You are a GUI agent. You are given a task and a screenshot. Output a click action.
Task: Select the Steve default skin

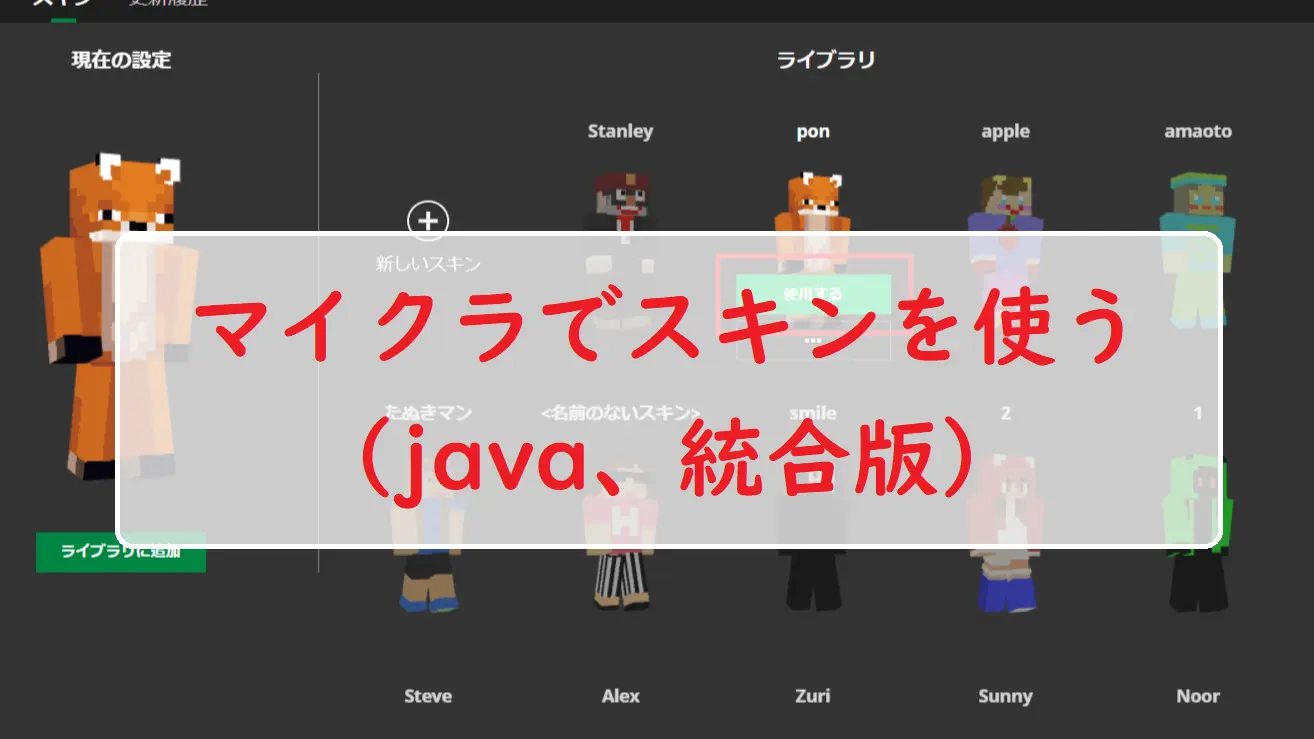pyautogui.click(x=428, y=696)
